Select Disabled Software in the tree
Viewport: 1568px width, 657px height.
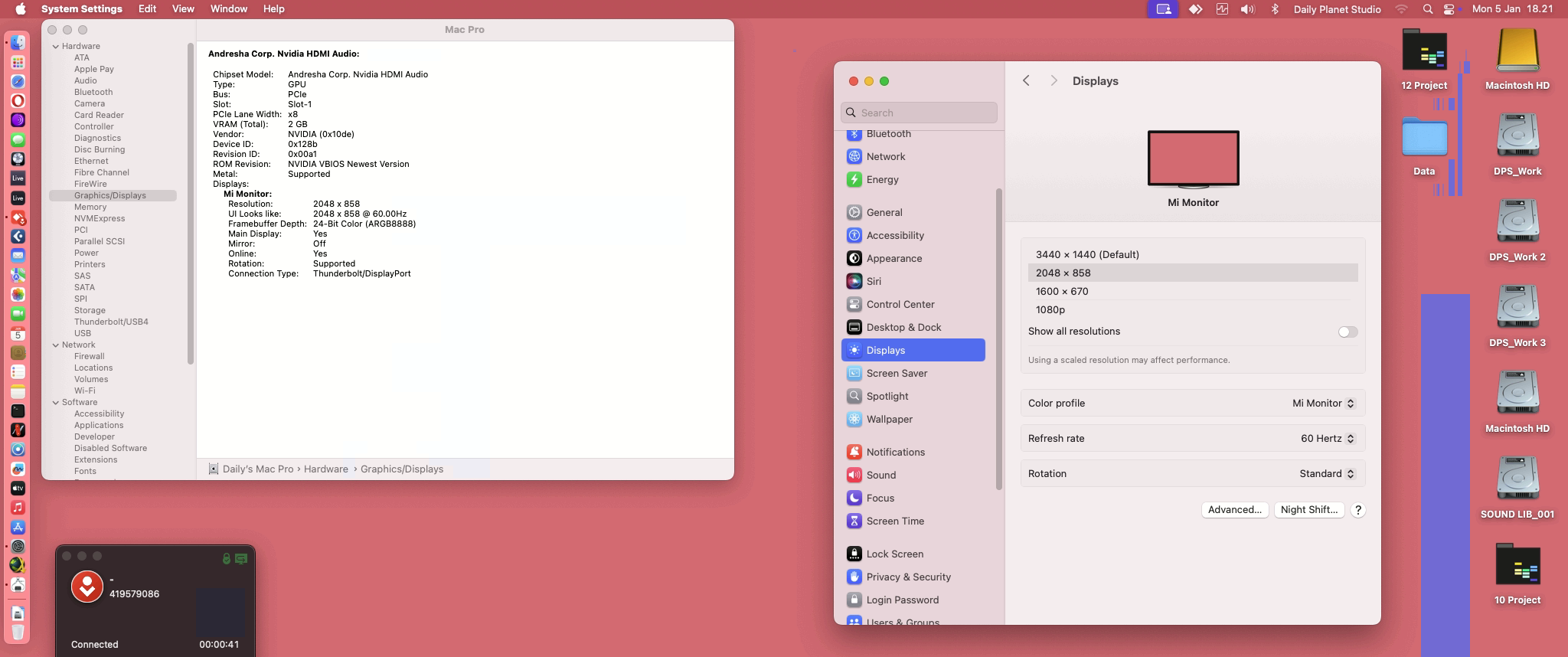(110, 449)
